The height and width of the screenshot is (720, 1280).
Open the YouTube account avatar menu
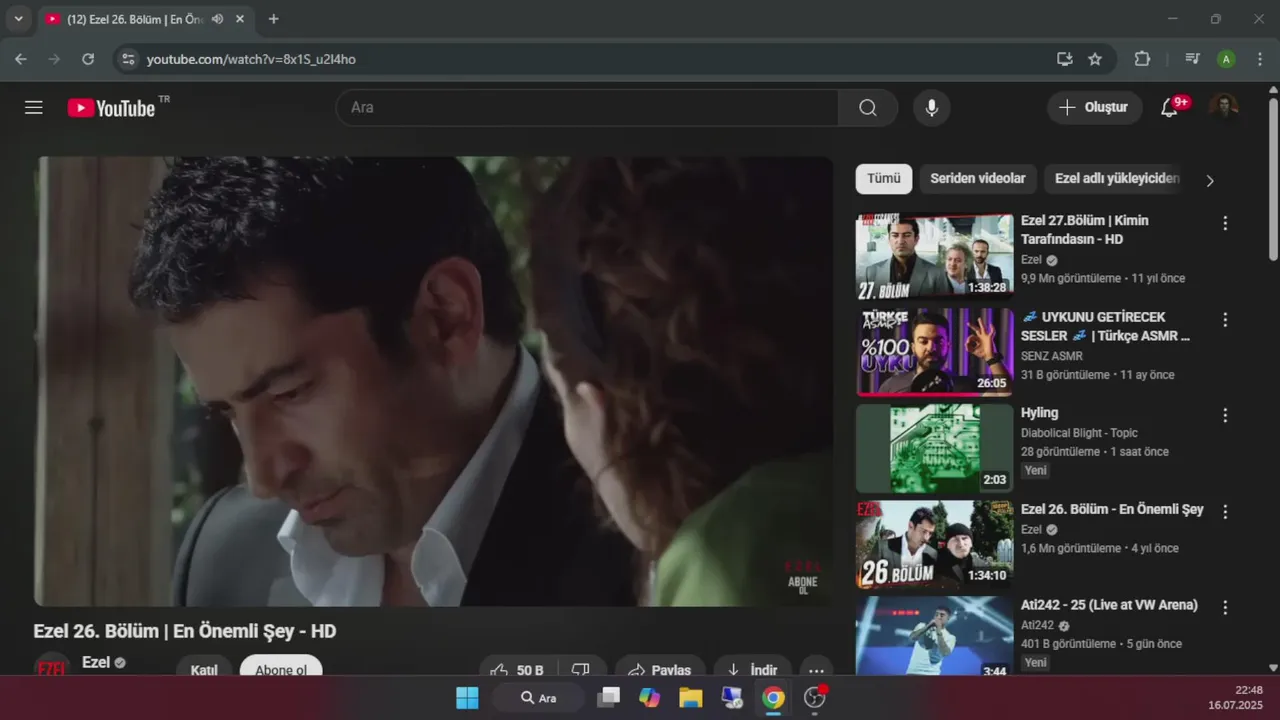pos(1223,108)
